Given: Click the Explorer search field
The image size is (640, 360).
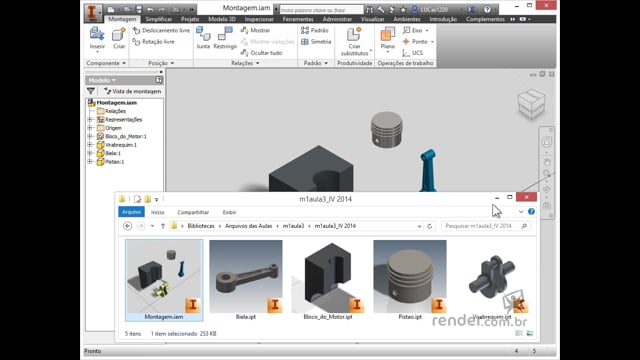Looking at the screenshot, I should click(486, 226).
